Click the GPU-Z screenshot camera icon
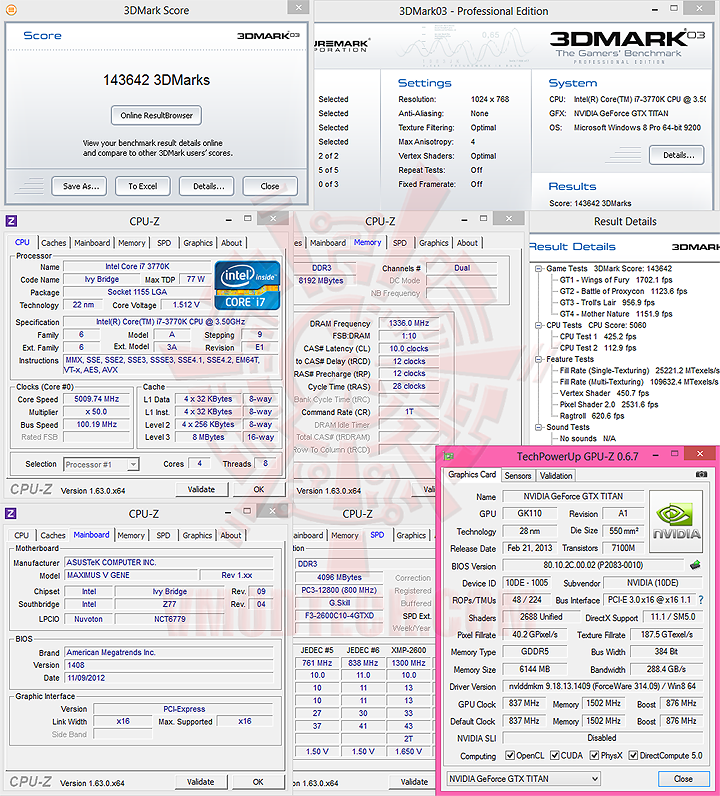 pos(701,474)
